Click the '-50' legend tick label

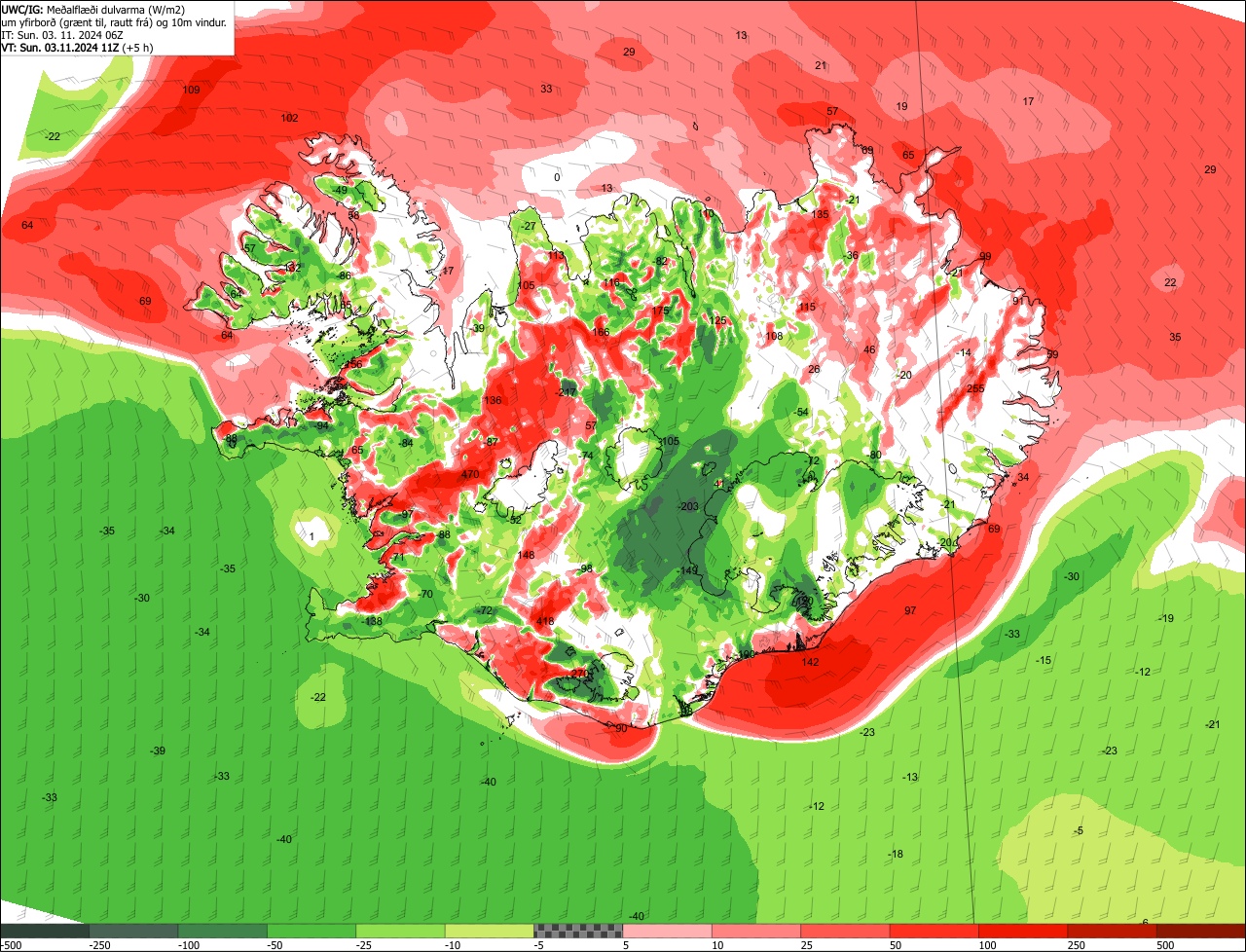tap(275, 945)
